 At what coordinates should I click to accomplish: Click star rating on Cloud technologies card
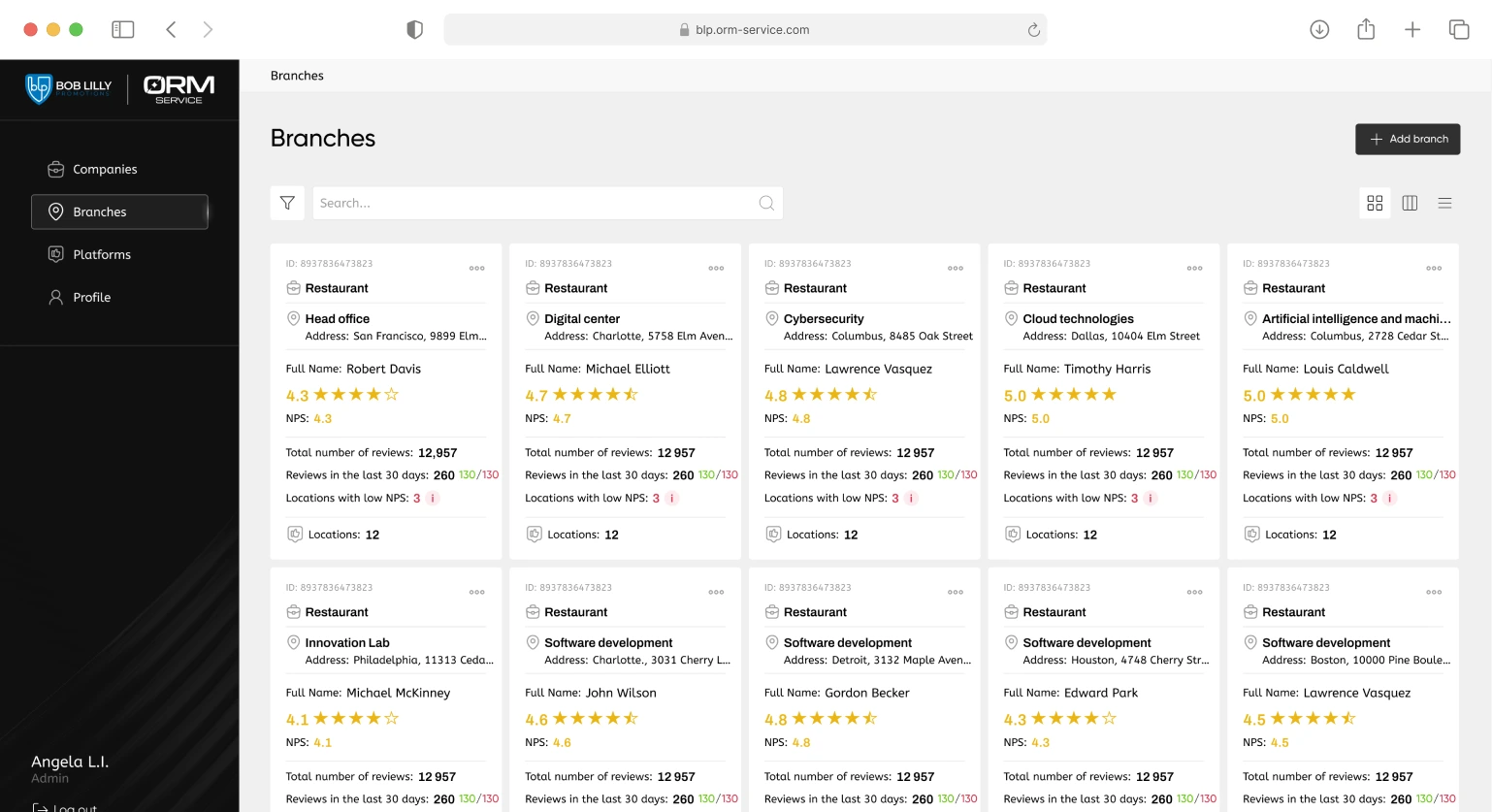click(1073, 395)
